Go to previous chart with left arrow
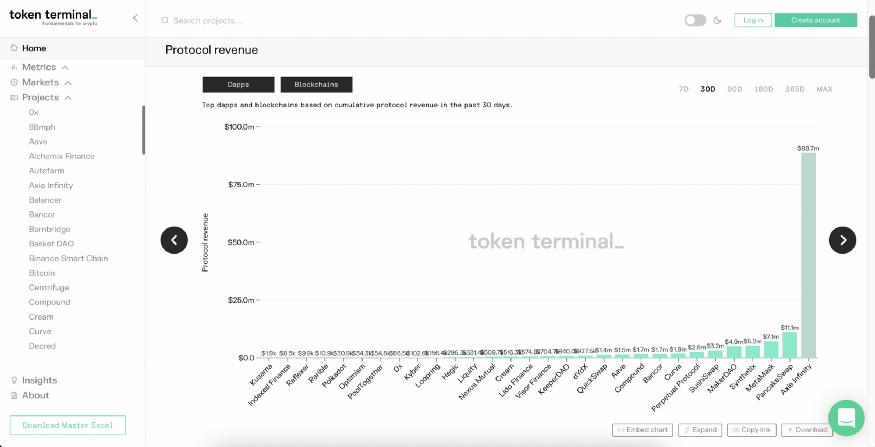Screen dimensions: 875x447 [x=174, y=240]
